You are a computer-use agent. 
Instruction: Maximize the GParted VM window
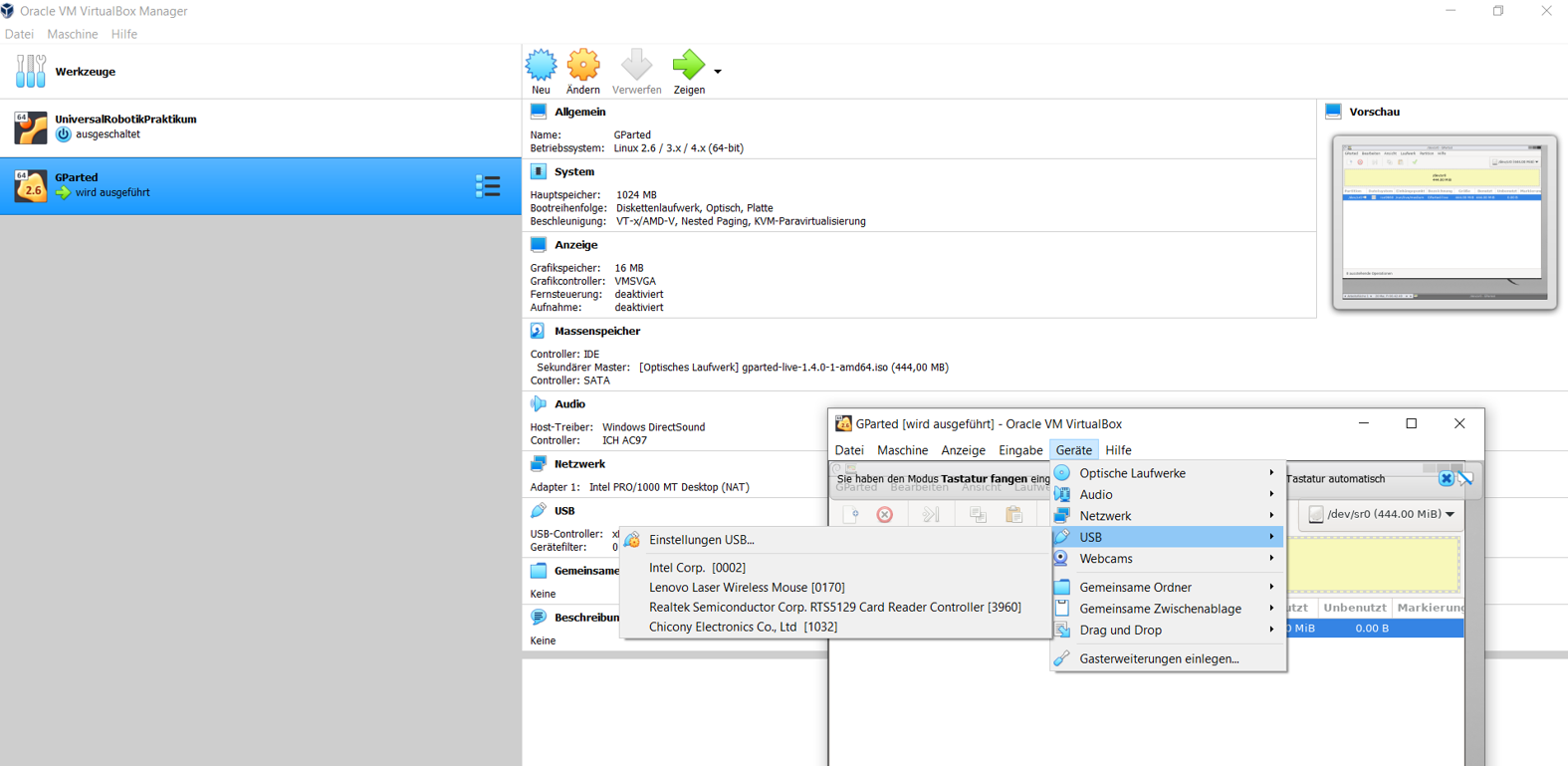tap(1412, 423)
